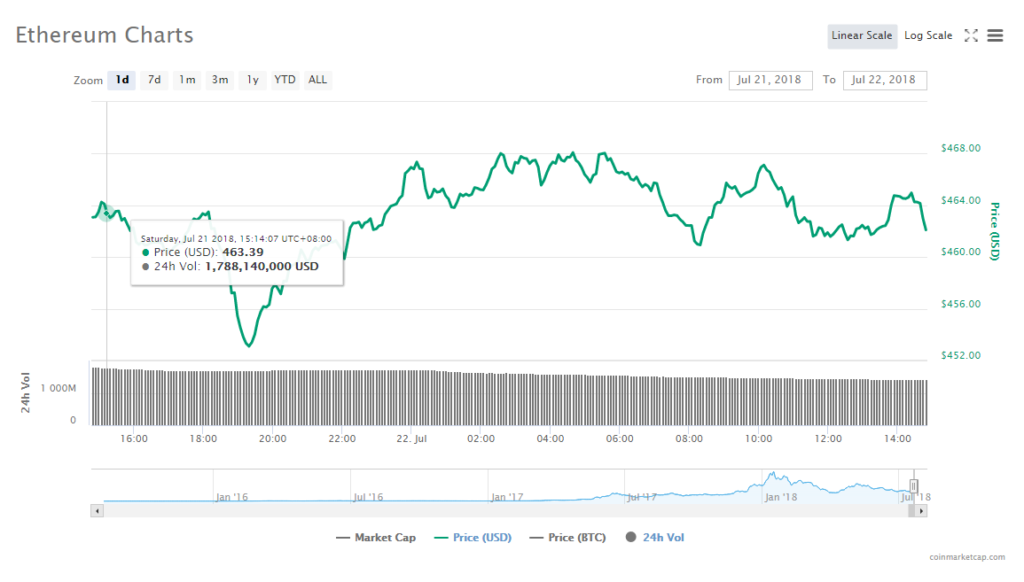Click the navigator range handle
The image size is (1024, 582).
pyautogui.click(x=913, y=485)
